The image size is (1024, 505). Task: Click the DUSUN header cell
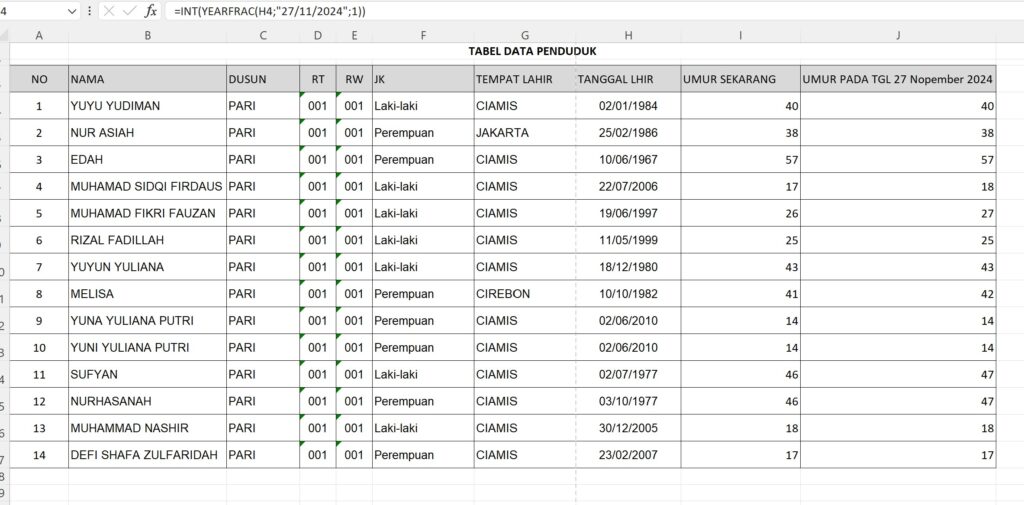tap(263, 79)
